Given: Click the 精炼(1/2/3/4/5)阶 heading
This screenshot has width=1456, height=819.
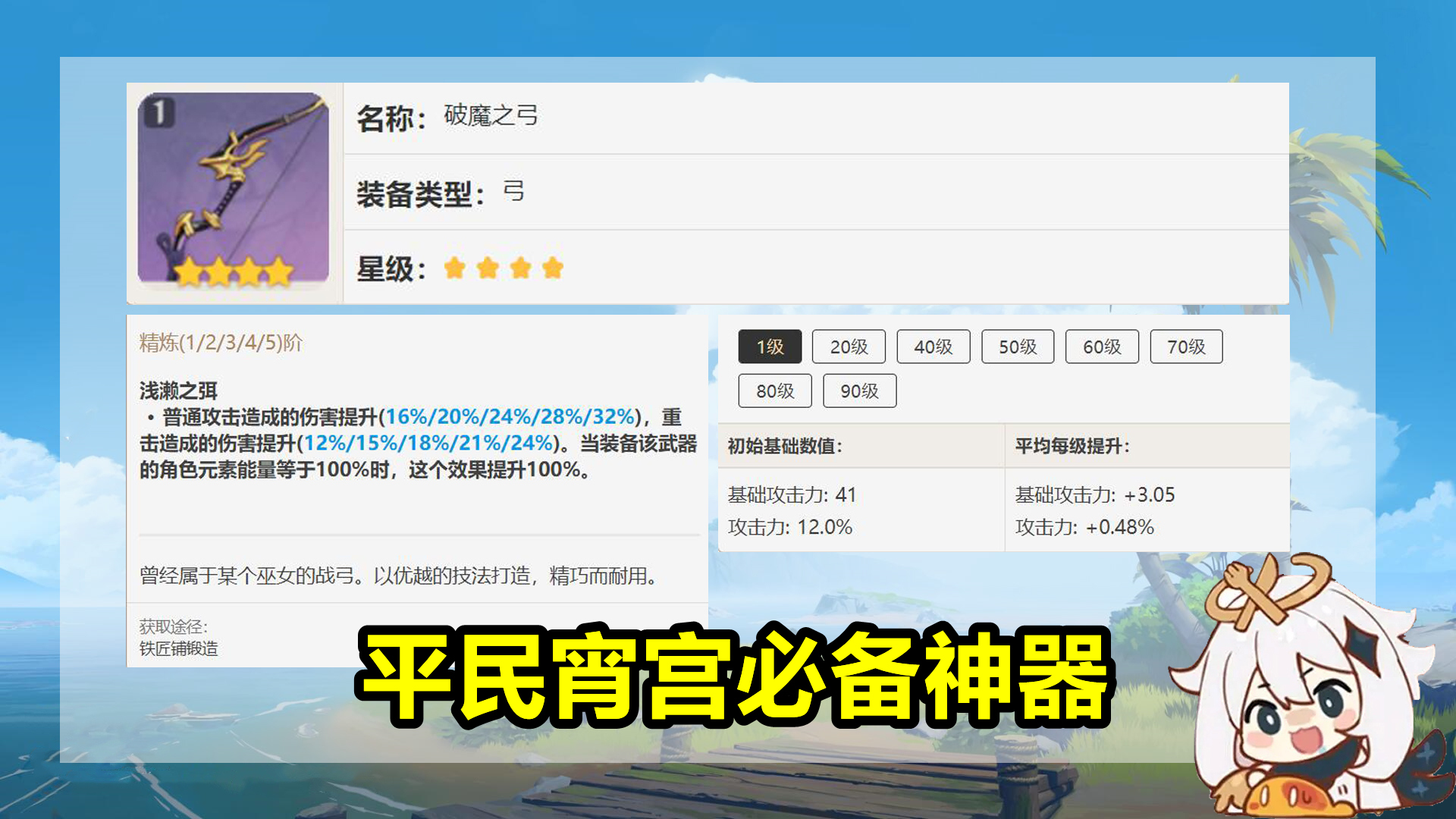Looking at the screenshot, I should tap(221, 343).
